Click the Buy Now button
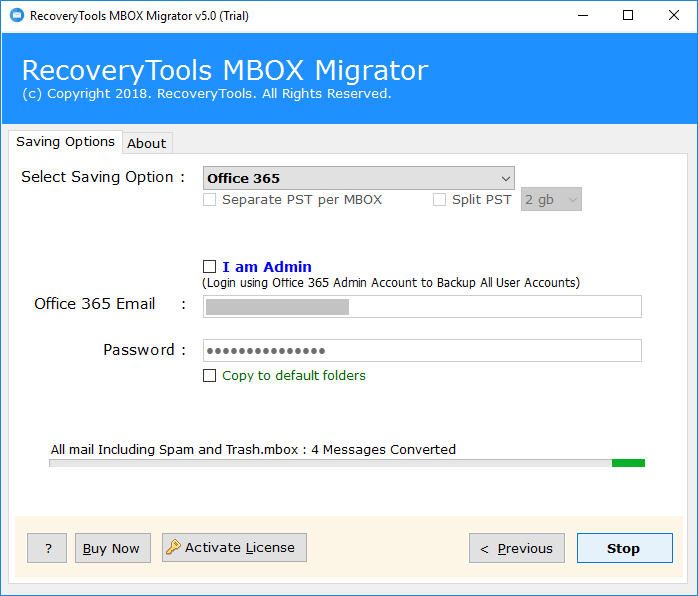 click(113, 548)
